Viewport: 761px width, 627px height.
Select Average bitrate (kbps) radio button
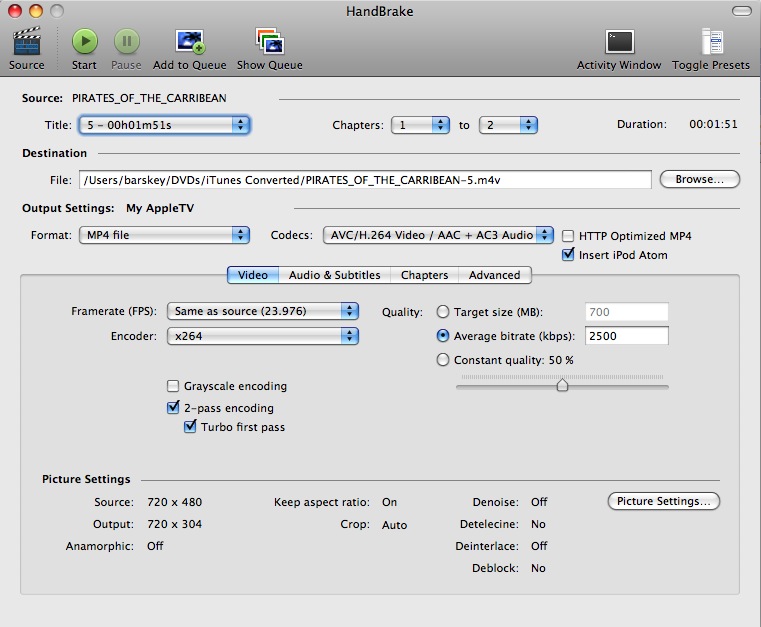[443, 335]
